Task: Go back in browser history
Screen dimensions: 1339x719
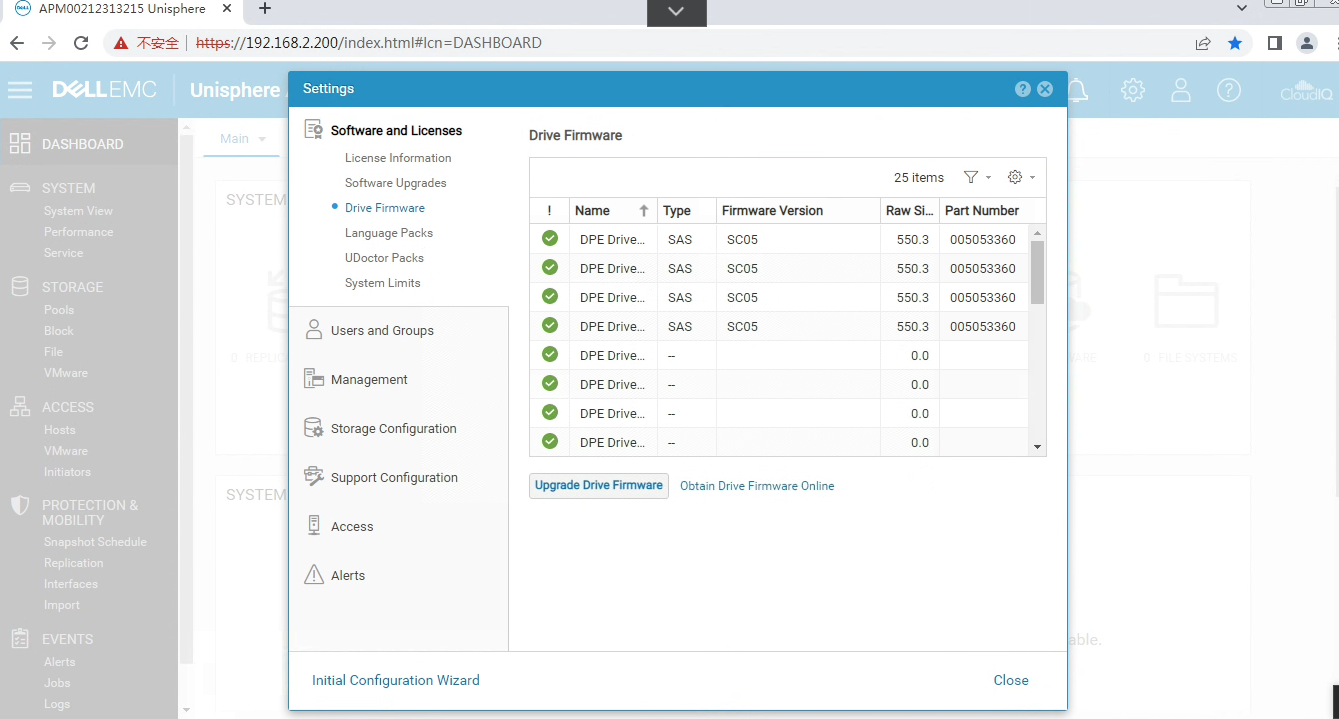Action: pos(17,43)
